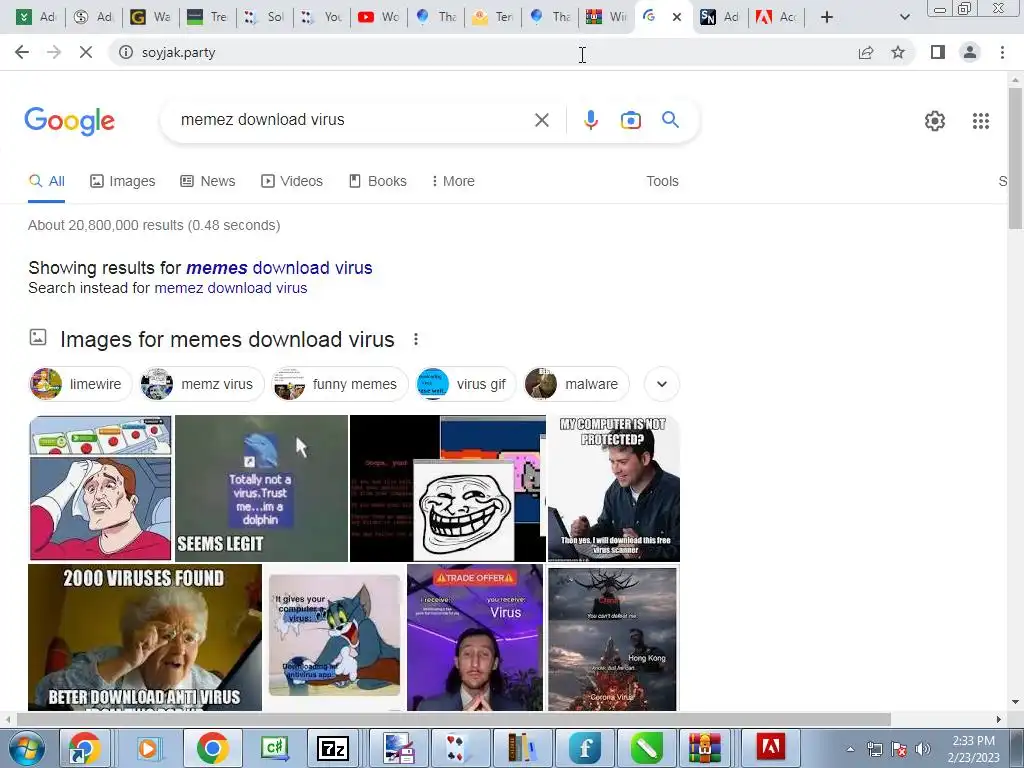Open a new tab with the plus button
This screenshot has height=768, width=1024.
tap(827, 17)
